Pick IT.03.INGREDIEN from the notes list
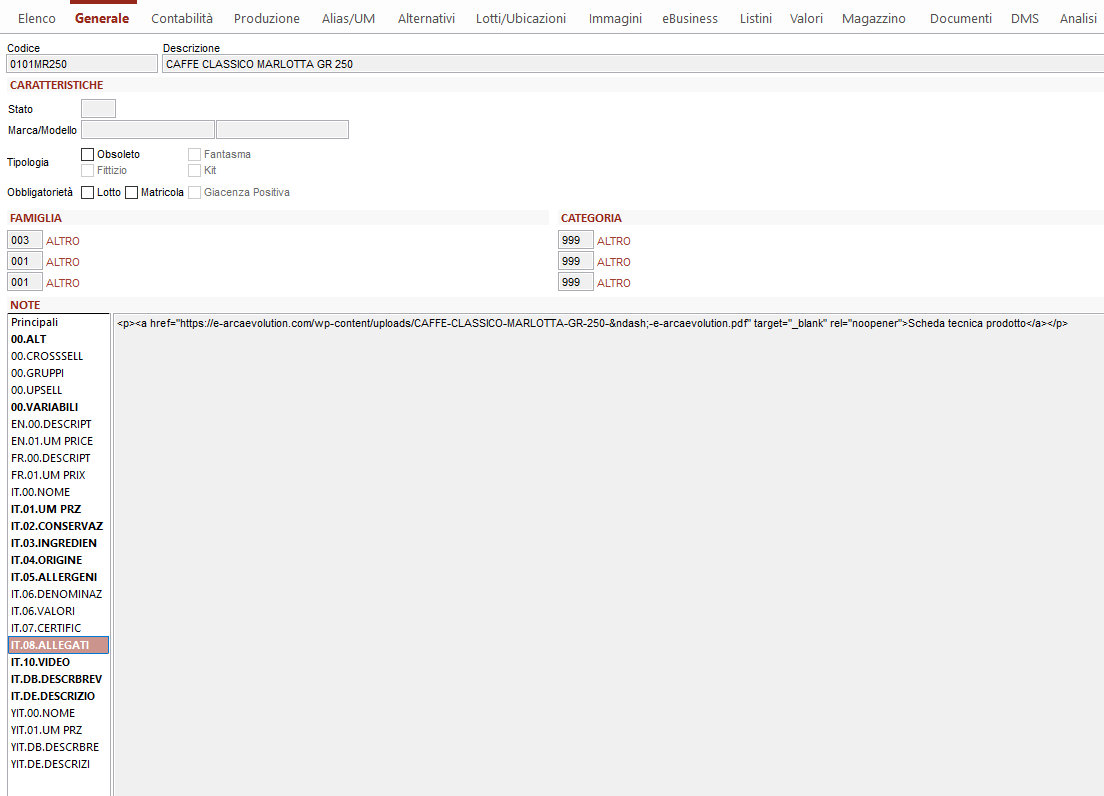The image size is (1104, 796). [x=54, y=543]
